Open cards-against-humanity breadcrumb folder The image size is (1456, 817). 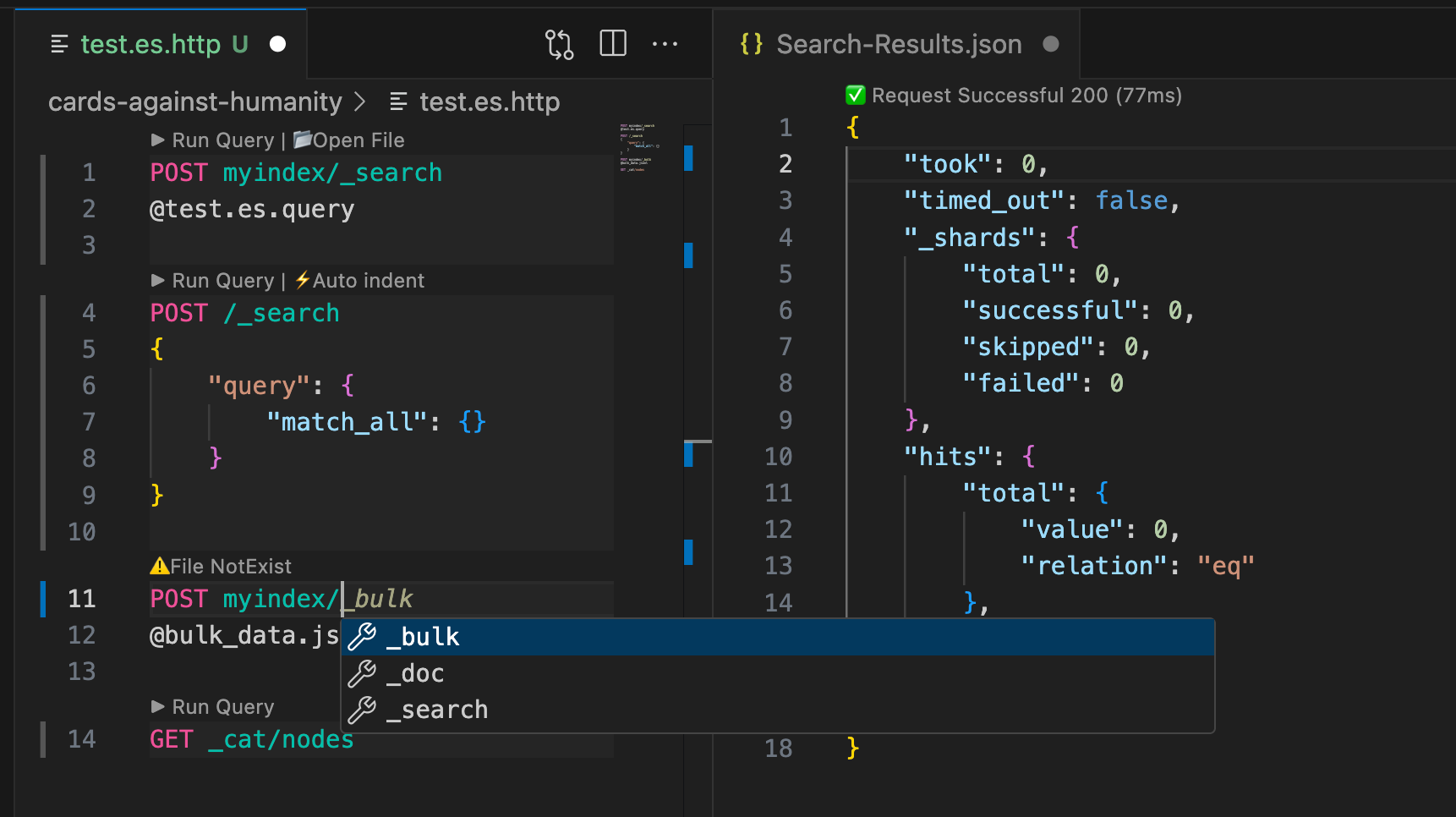(x=194, y=102)
